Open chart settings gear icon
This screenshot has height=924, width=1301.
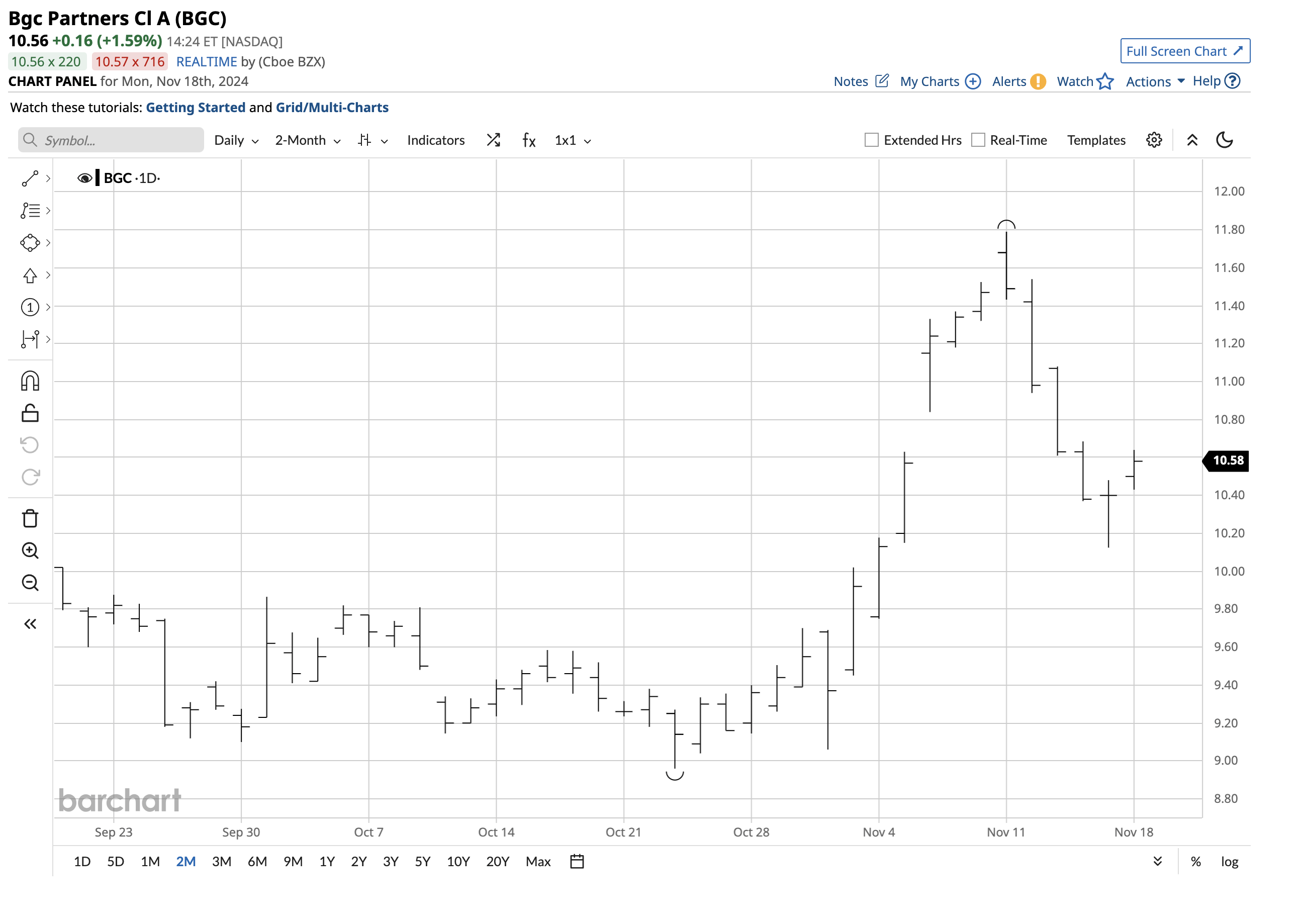pyautogui.click(x=1153, y=140)
